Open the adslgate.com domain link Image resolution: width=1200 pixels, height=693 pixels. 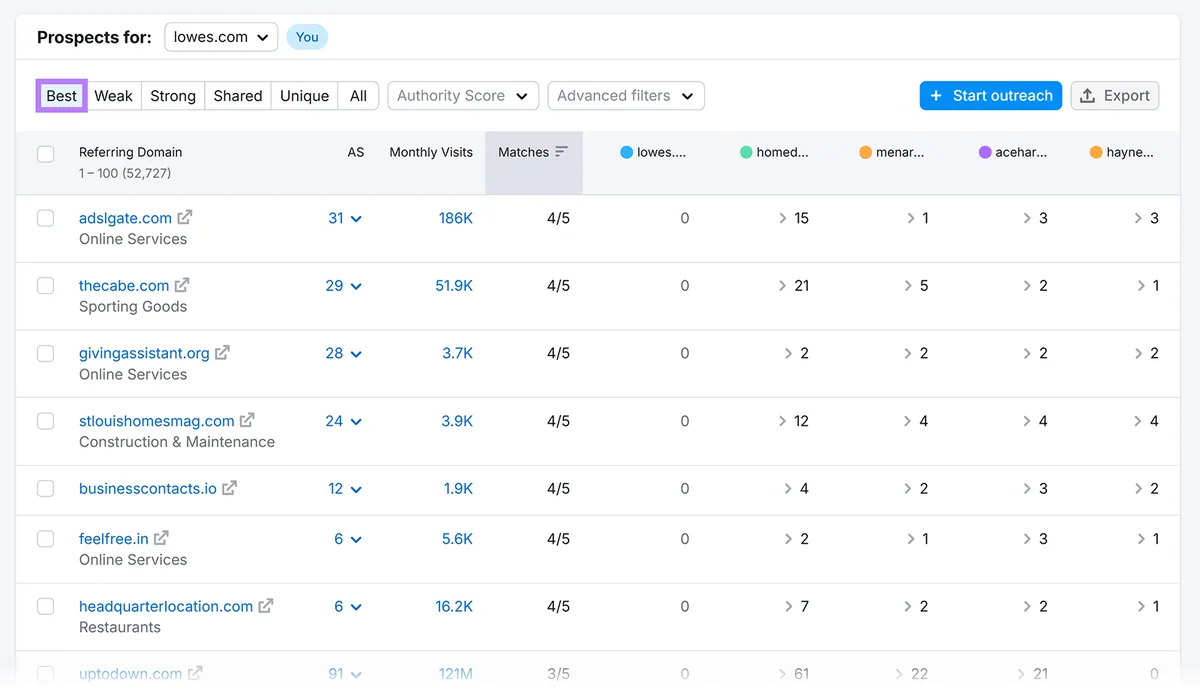click(x=125, y=218)
